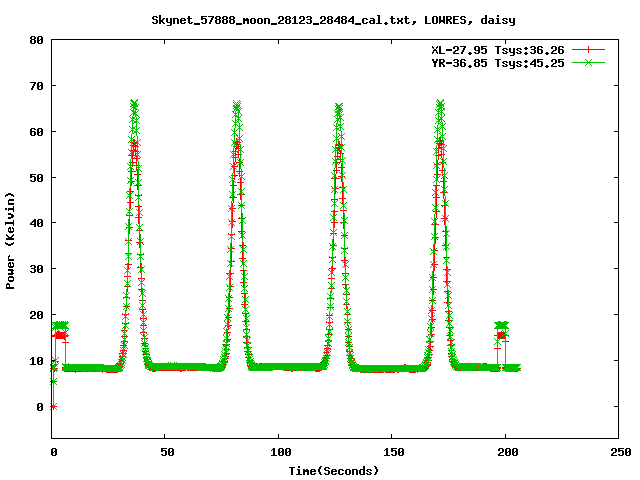
Task: Click the first green peak near 36 seconds
Action: 134,103
